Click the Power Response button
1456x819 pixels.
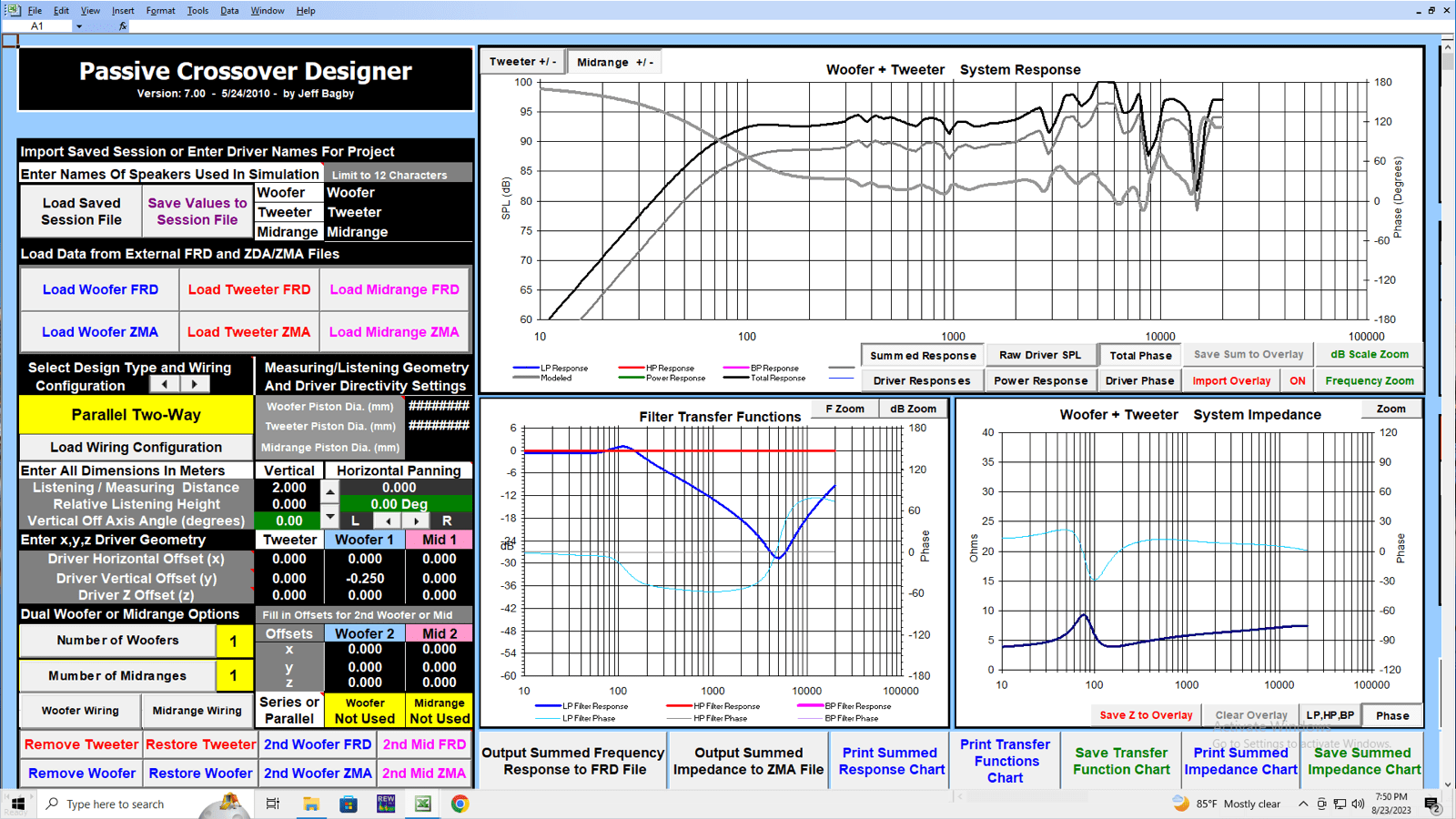tap(1040, 380)
